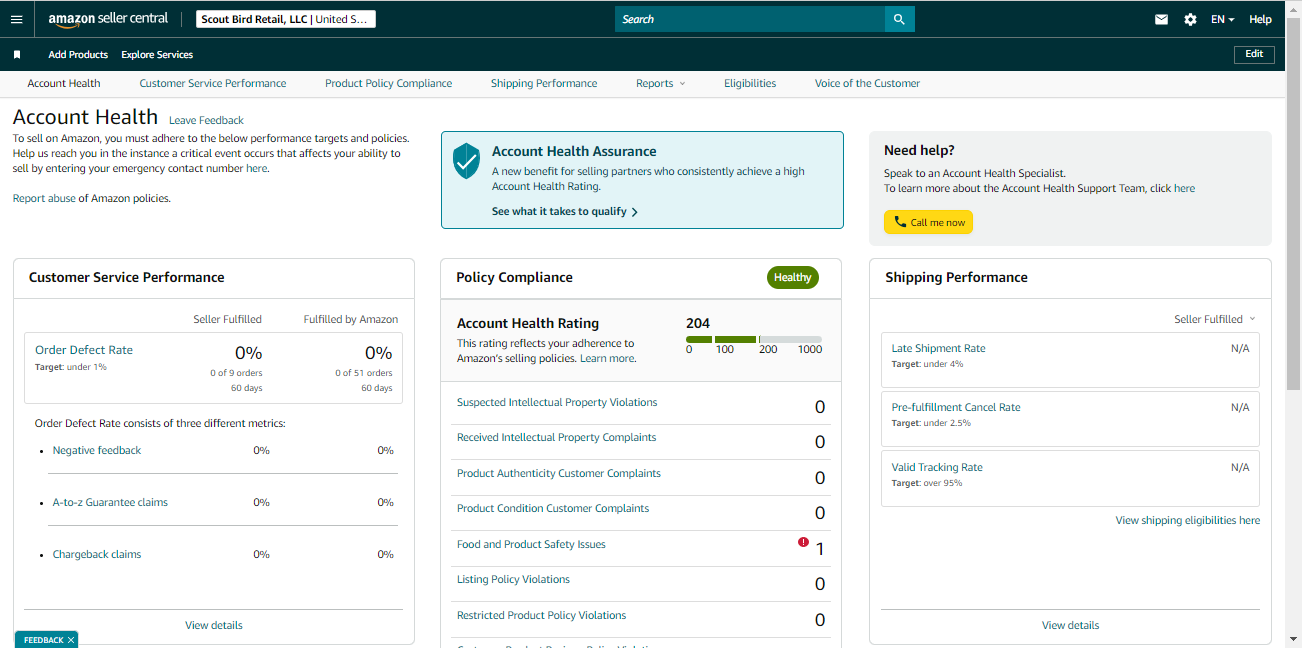Open the Seller Fulfilled shipping dropdown
This screenshot has width=1302, height=648.
[1214, 319]
